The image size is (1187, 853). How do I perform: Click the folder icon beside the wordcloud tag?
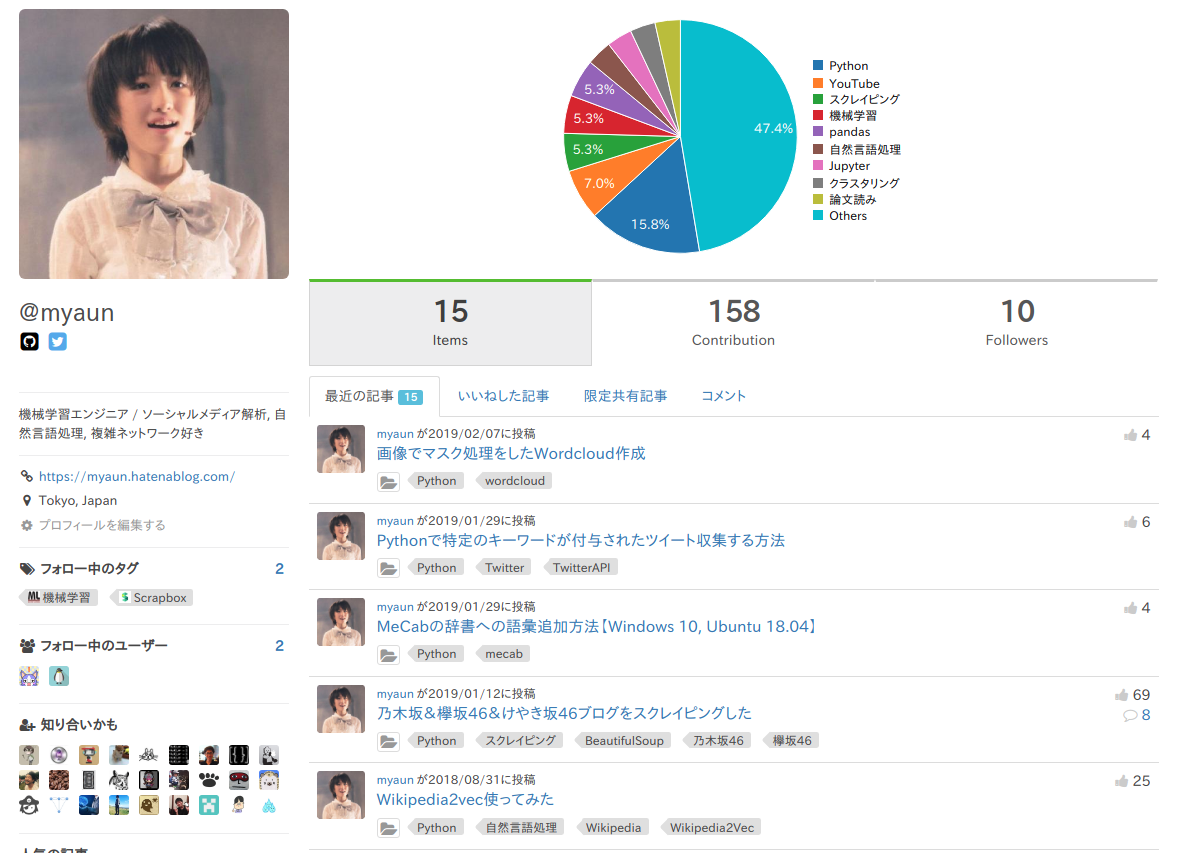pyautogui.click(x=388, y=481)
